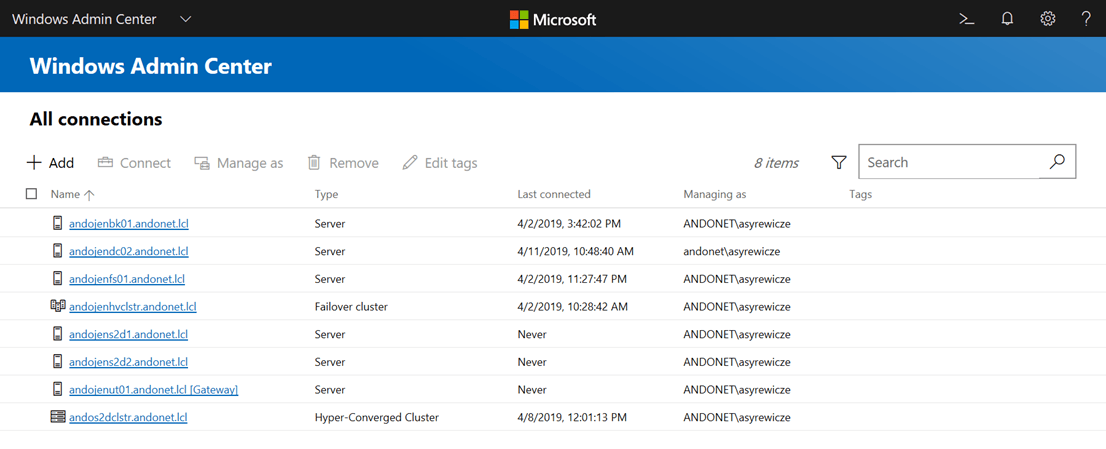
Task: Click the '4/2/2019, 3:42:02 PM' cell
Action: point(571,224)
